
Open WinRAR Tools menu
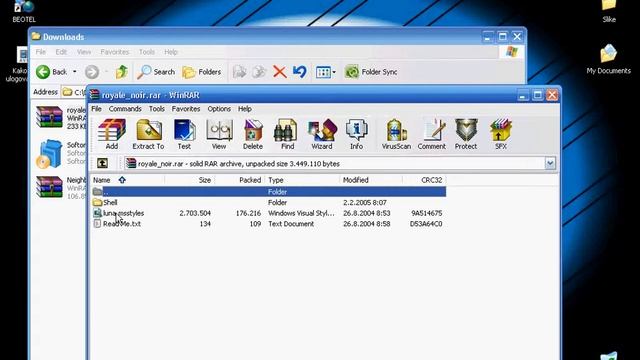click(157, 109)
